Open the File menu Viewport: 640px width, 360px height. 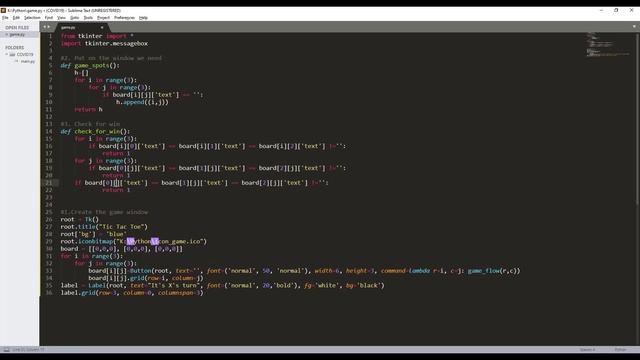point(5,18)
